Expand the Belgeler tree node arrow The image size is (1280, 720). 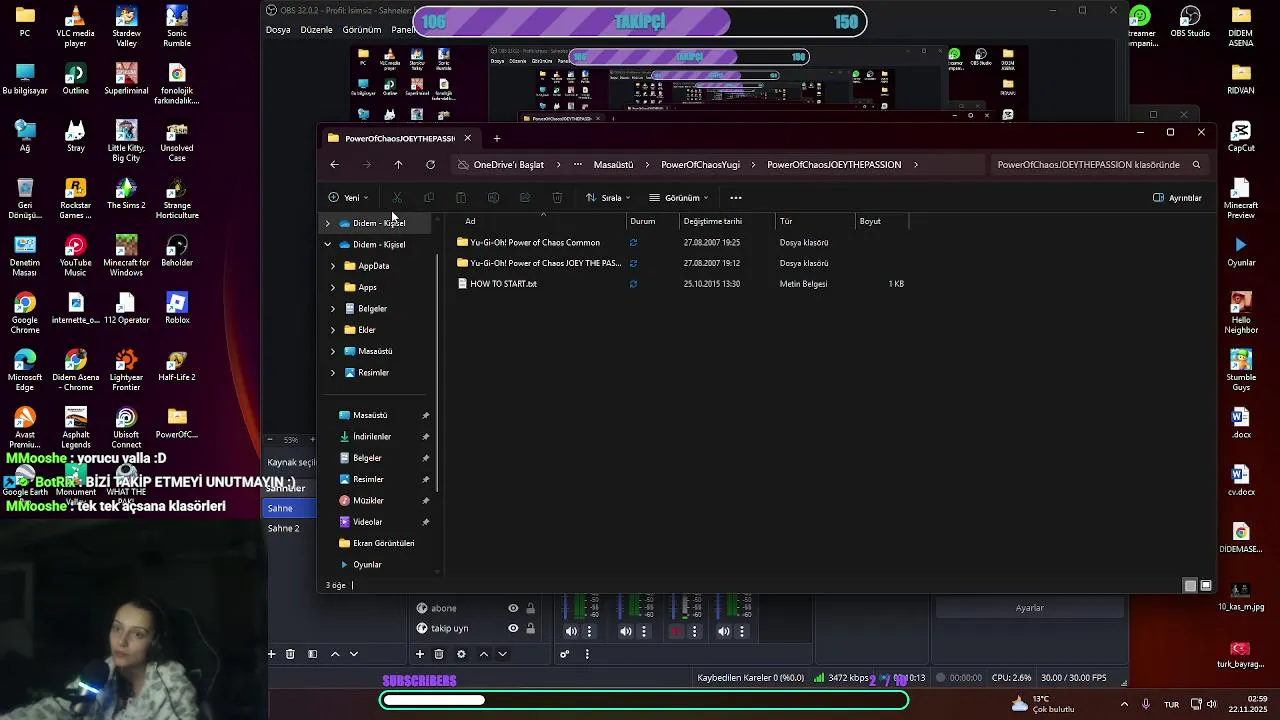pos(333,309)
